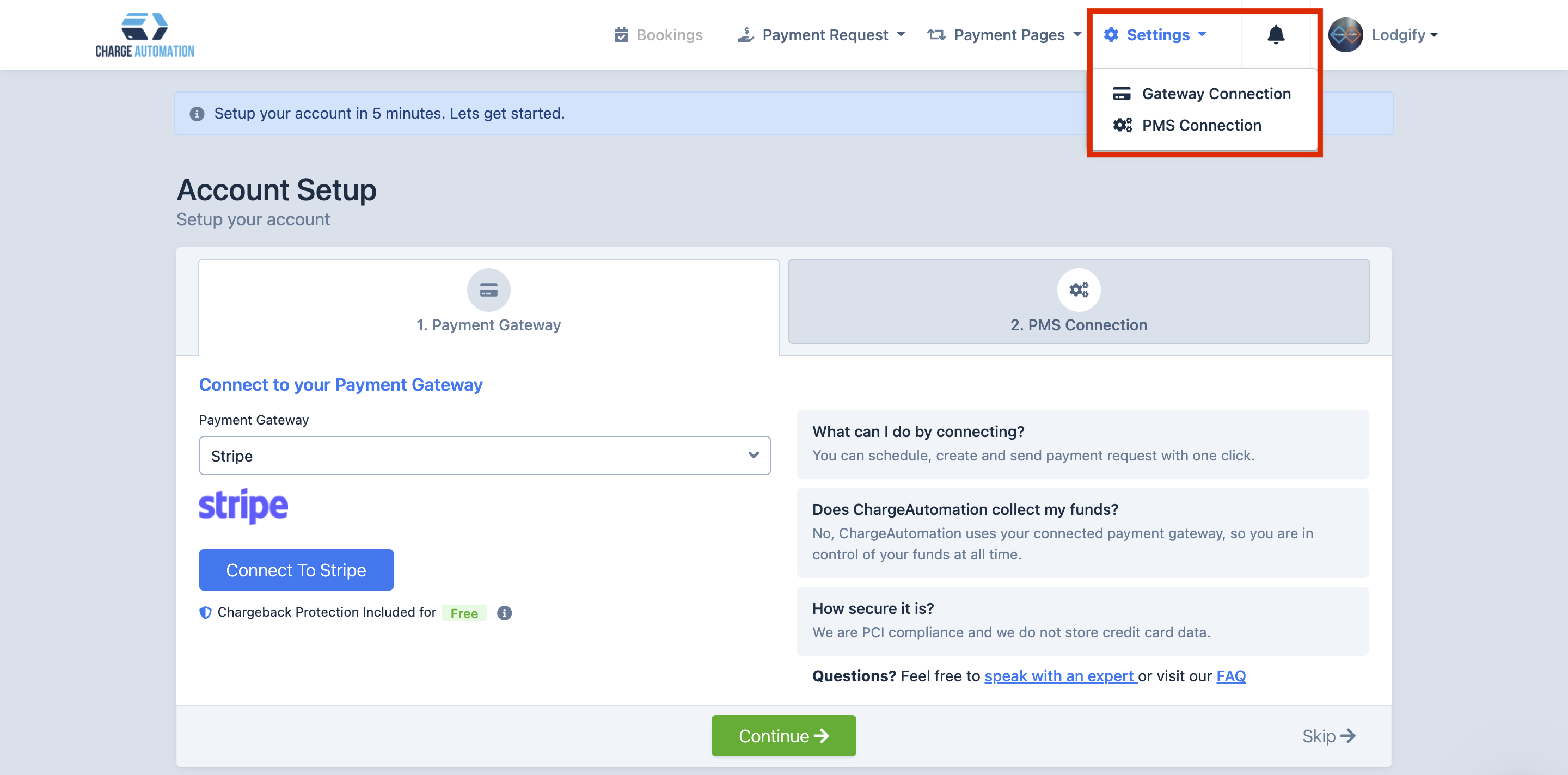Expand the Payment Request menu
This screenshot has width=1568, height=775.
pyautogui.click(x=822, y=35)
